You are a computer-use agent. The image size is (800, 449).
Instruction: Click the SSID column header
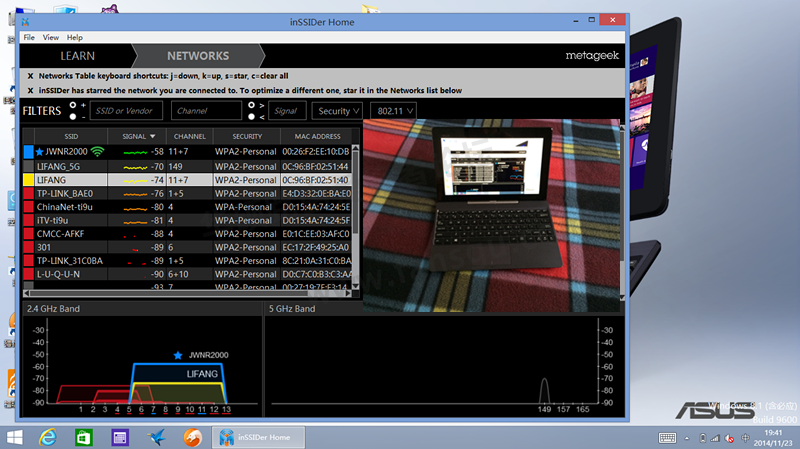(x=71, y=136)
